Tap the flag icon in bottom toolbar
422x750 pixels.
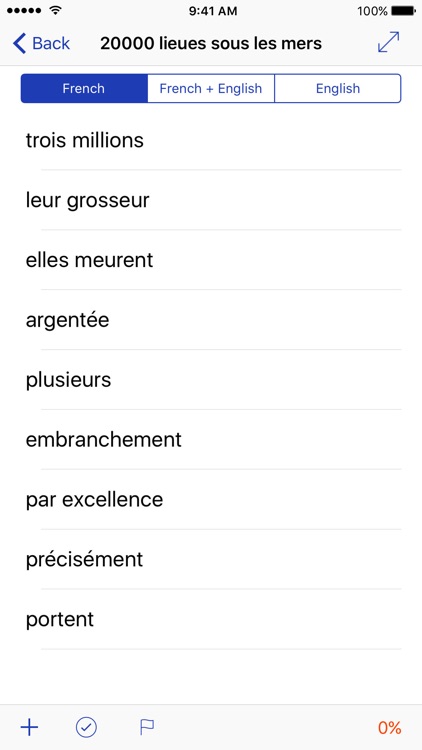(146, 728)
